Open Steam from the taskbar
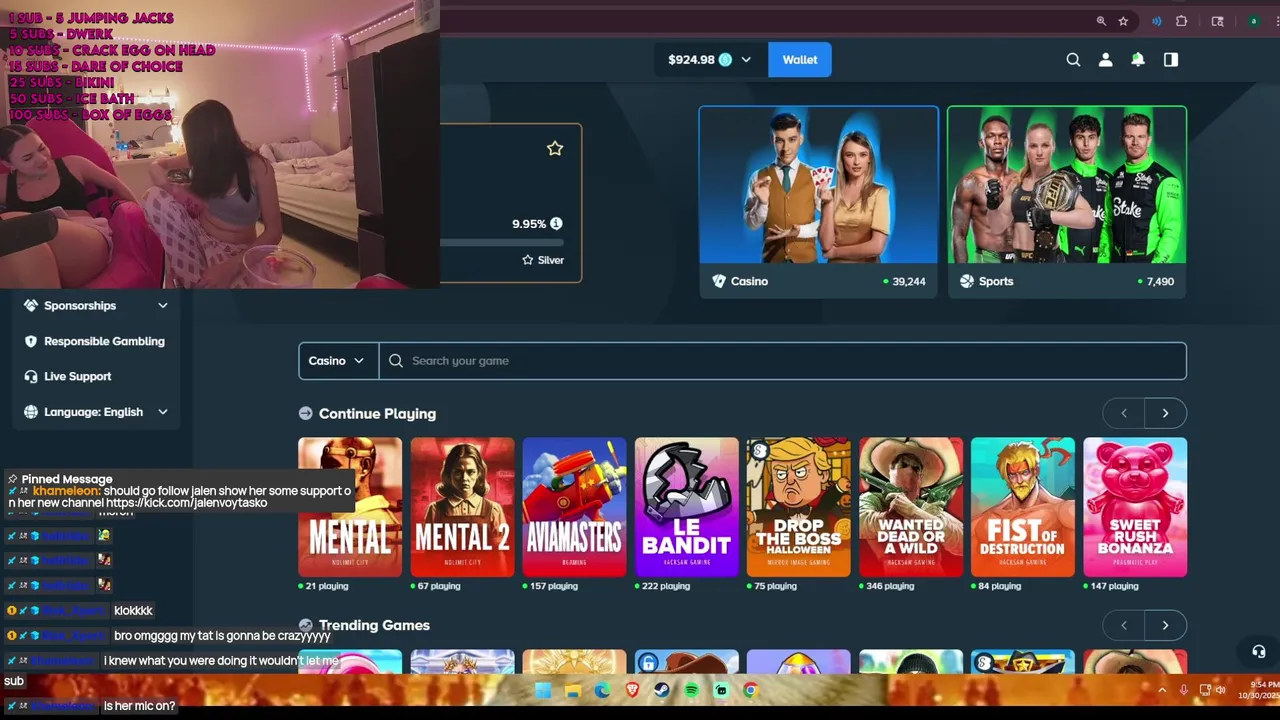The height and width of the screenshot is (720, 1280). [661, 690]
